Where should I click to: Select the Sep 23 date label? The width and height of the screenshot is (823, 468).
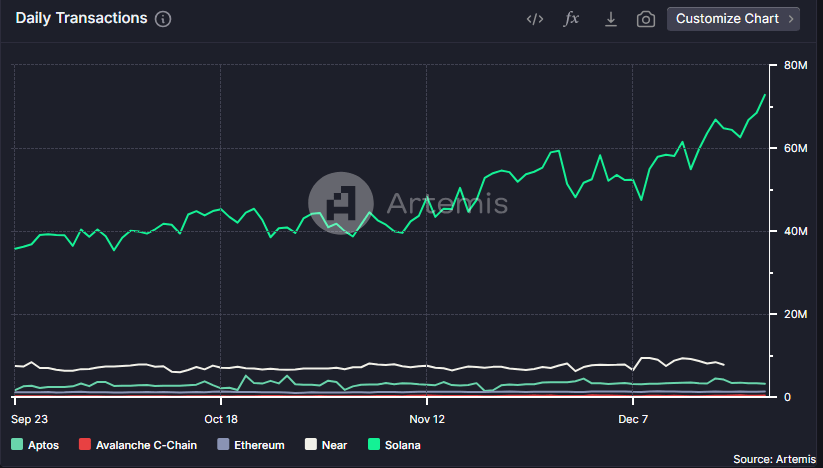click(x=30, y=418)
